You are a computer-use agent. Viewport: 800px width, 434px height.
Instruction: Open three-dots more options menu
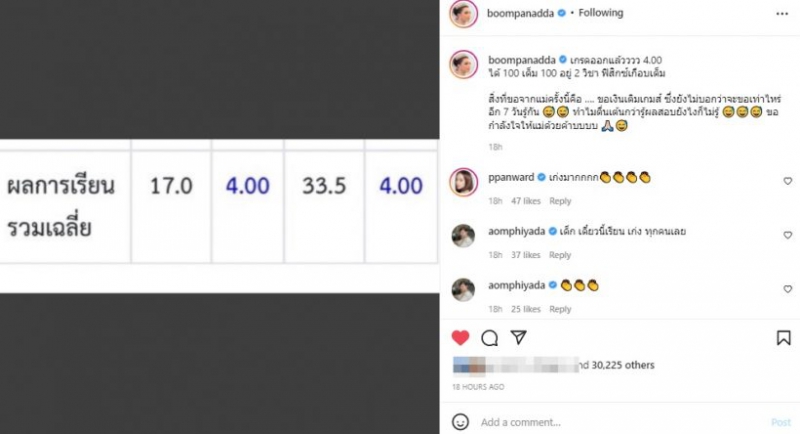(x=782, y=14)
